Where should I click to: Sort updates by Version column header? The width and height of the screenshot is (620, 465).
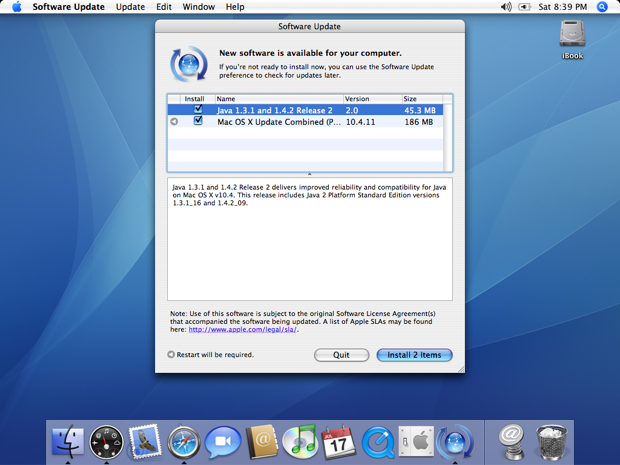pyautogui.click(x=372, y=99)
